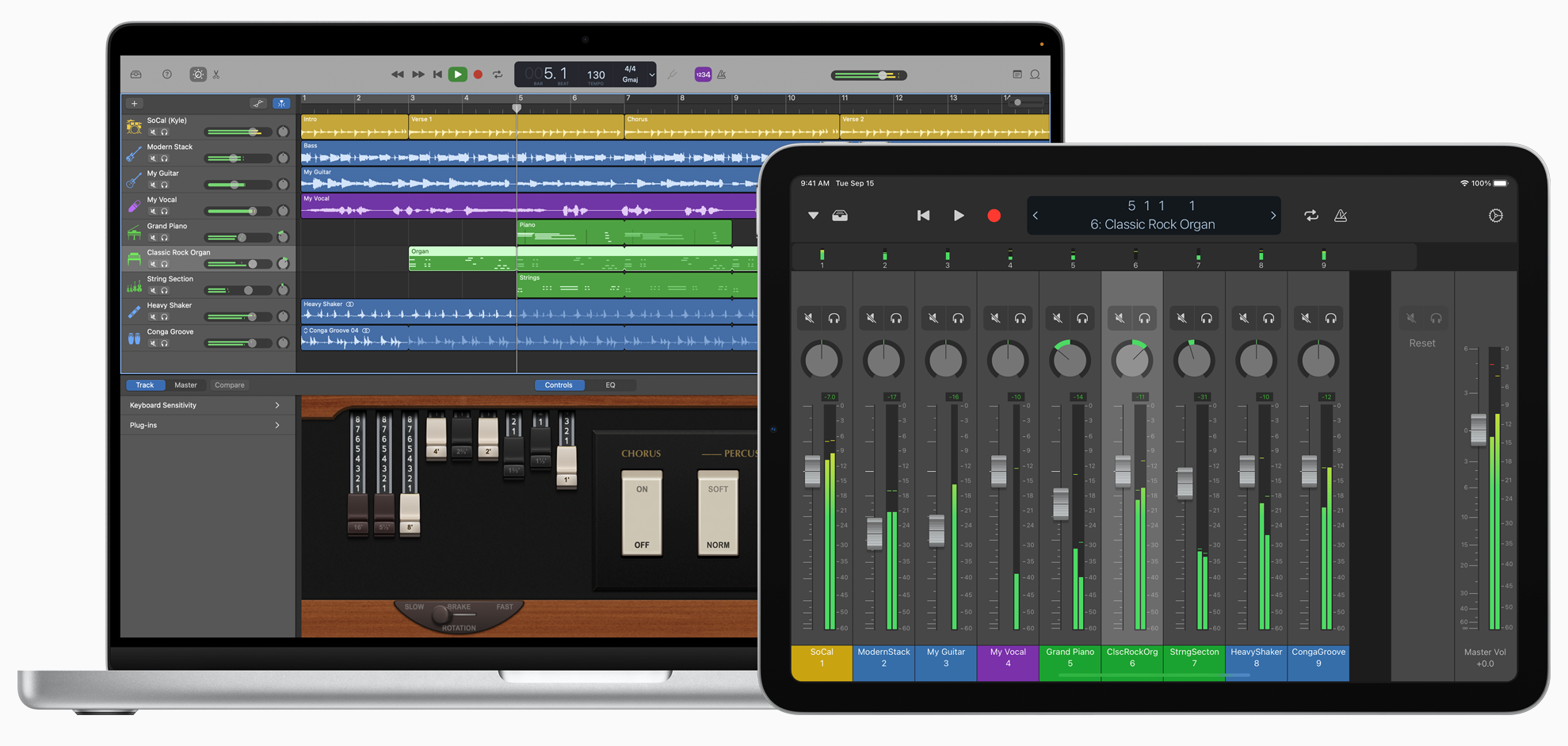Select the EQ tab

[x=611, y=384]
